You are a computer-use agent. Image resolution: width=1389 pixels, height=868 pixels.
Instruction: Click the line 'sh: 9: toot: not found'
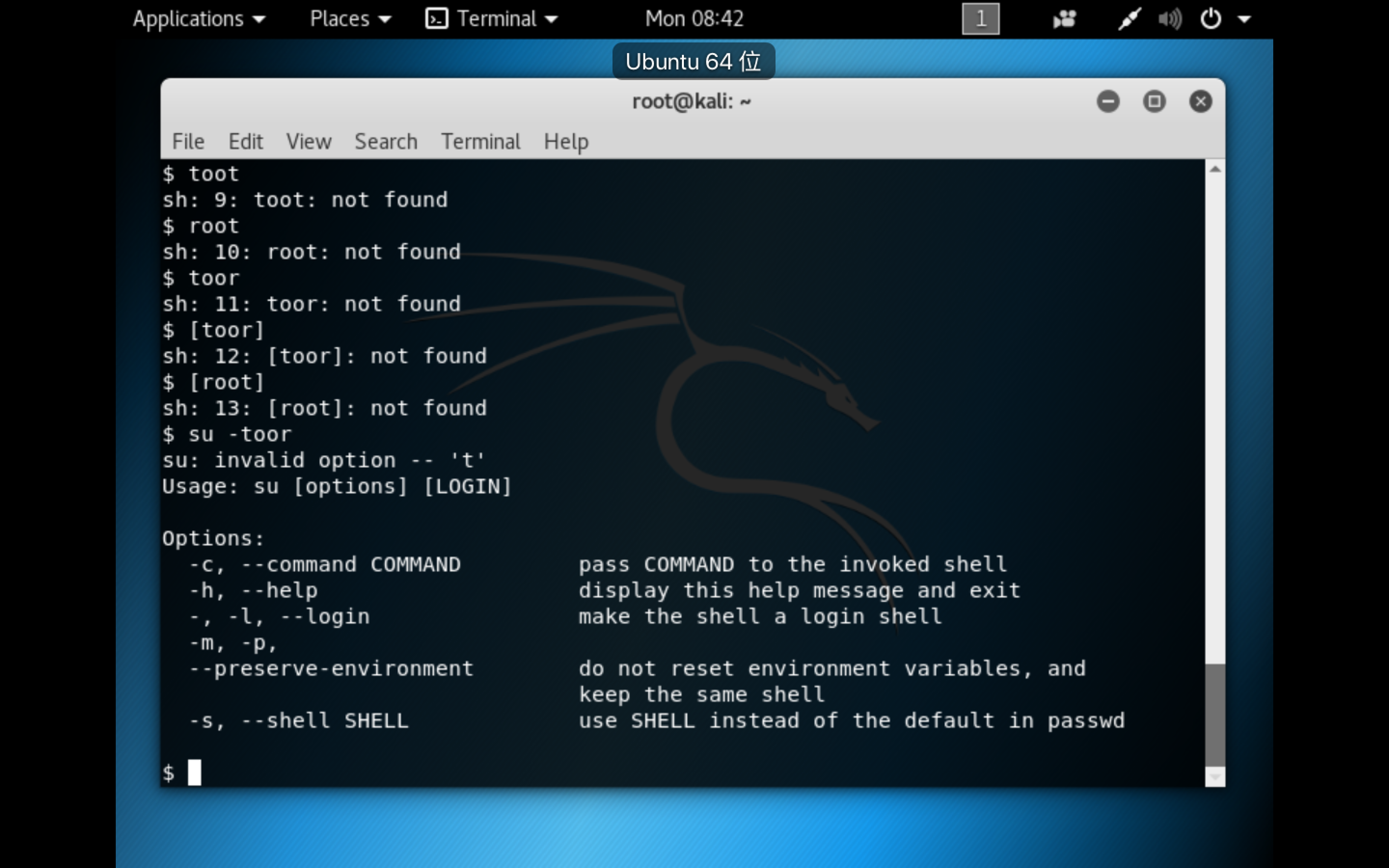pos(305,200)
